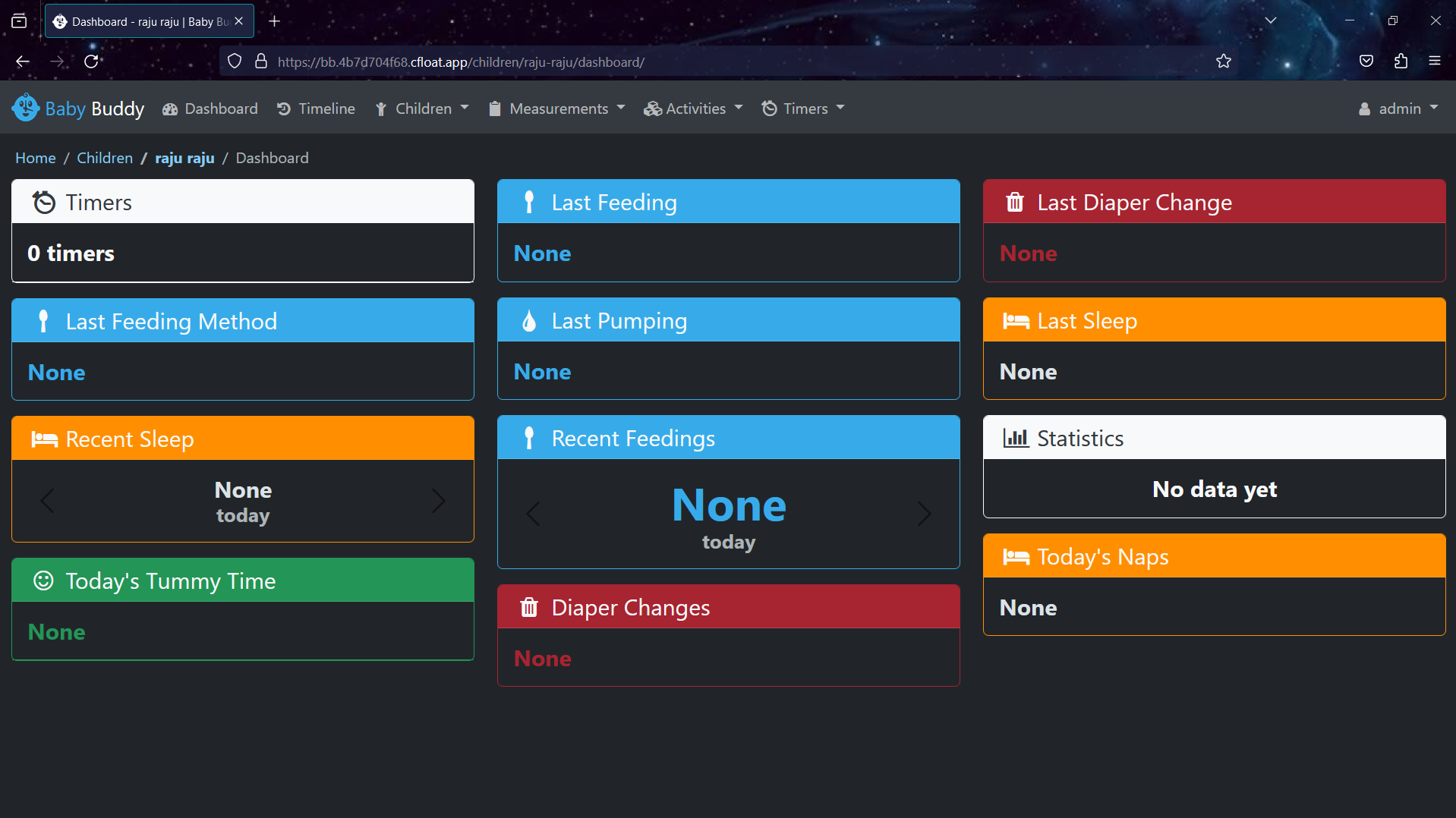This screenshot has width=1456, height=818.
Task: Open the Statistics card header
Action: 1215,438
